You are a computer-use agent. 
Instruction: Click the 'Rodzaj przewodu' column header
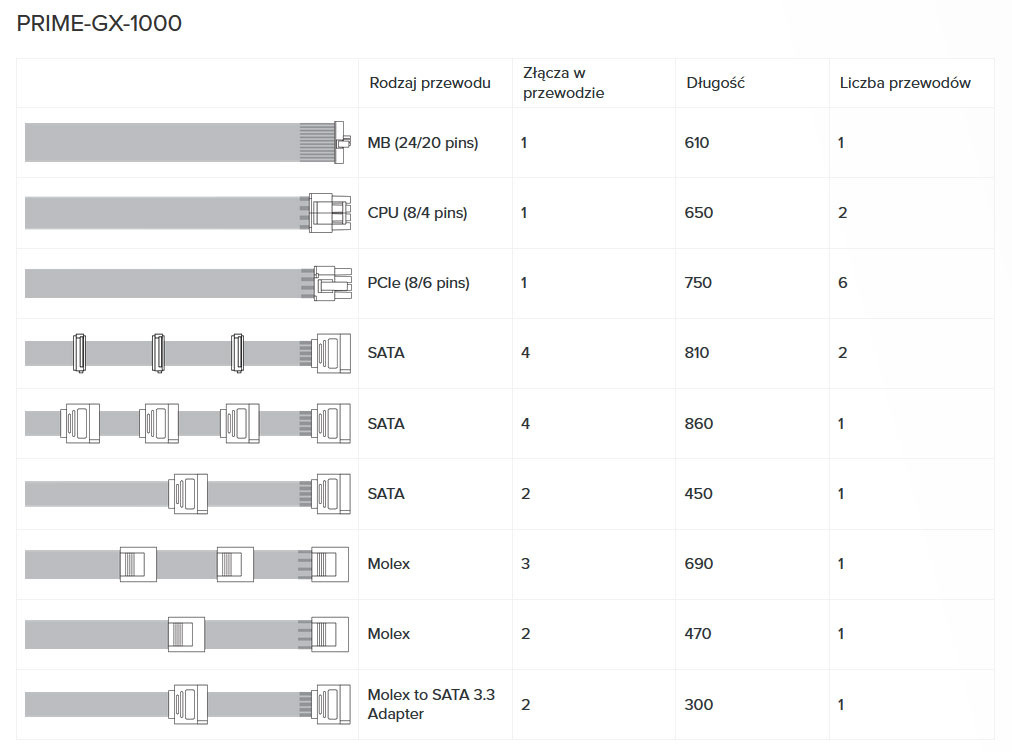[430, 83]
